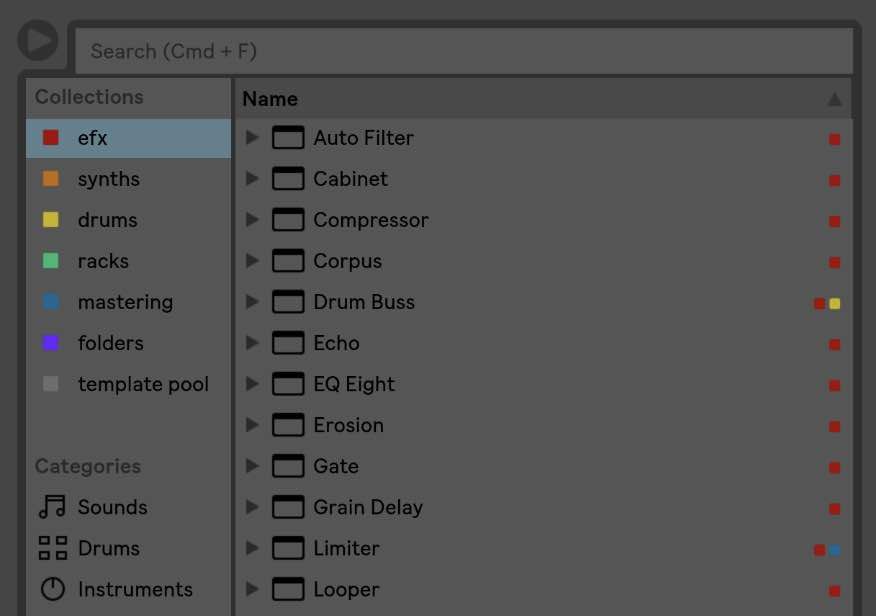Click the purple folders color swatch
Viewport: 876px width, 616px height.
click(x=51, y=343)
